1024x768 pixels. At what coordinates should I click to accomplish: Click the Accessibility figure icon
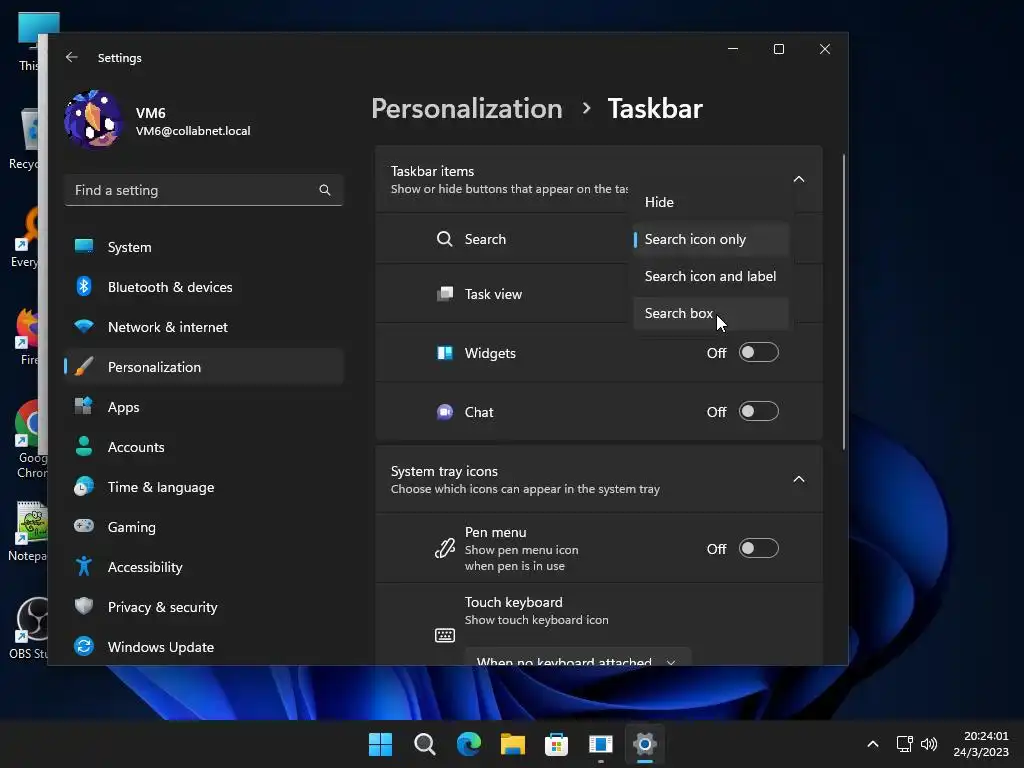point(84,566)
